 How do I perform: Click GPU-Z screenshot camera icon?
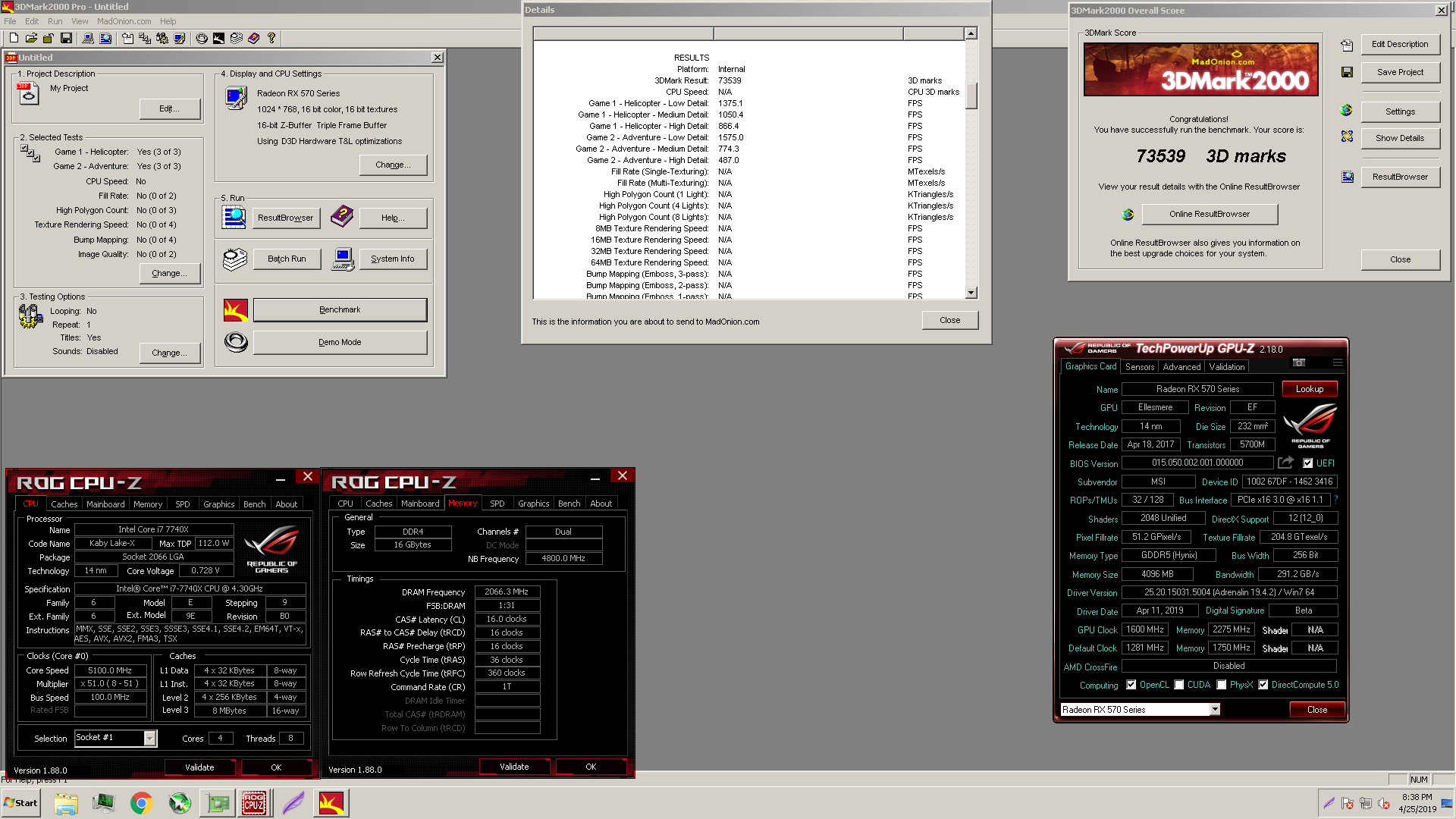click(1299, 362)
